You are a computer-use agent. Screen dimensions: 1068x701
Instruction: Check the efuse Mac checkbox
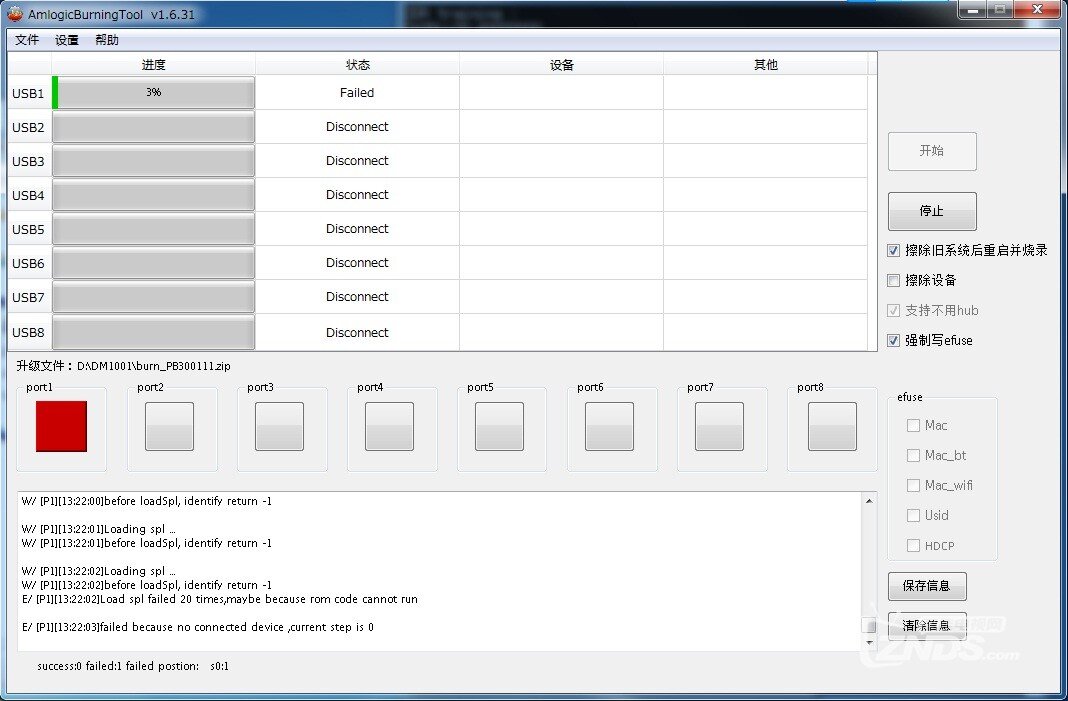[x=913, y=426]
